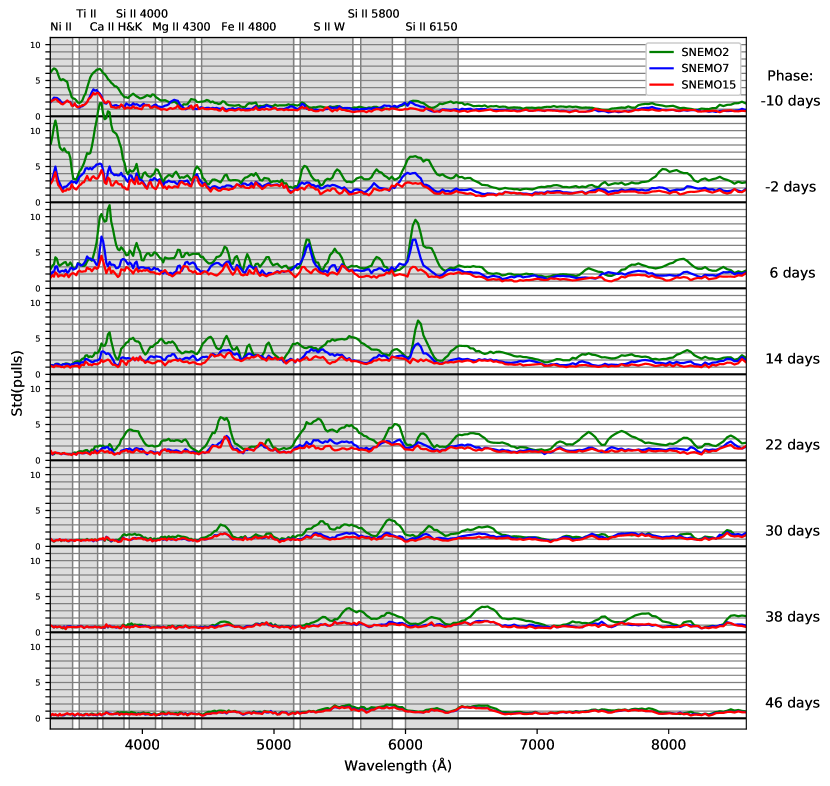Click the SNEMO7 legend label
Image resolution: width=830 pixels, height=786 pixels.
click(705, 68)
